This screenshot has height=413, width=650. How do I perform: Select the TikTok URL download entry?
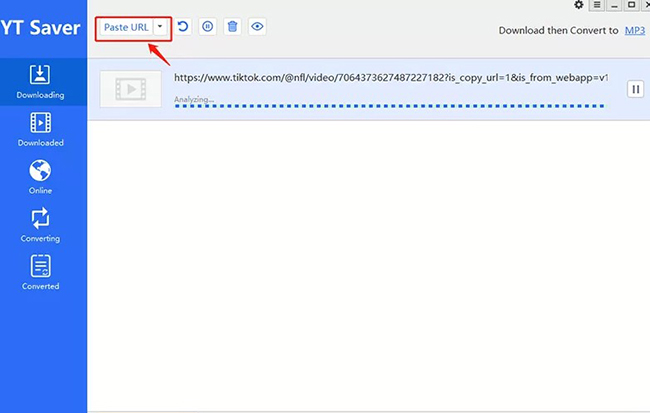click(x=390, y=77)
